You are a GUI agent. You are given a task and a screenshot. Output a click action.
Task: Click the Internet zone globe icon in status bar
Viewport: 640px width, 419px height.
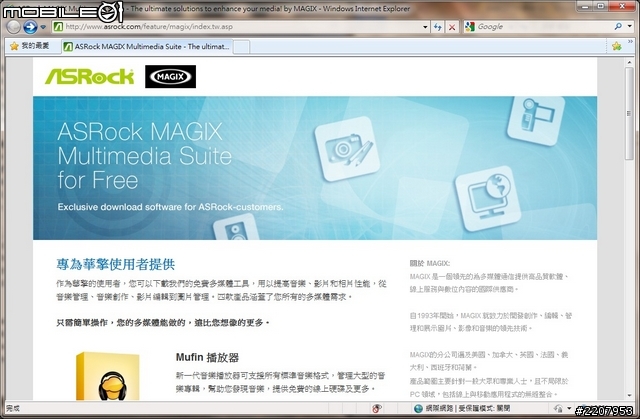(x=418, y=408)
